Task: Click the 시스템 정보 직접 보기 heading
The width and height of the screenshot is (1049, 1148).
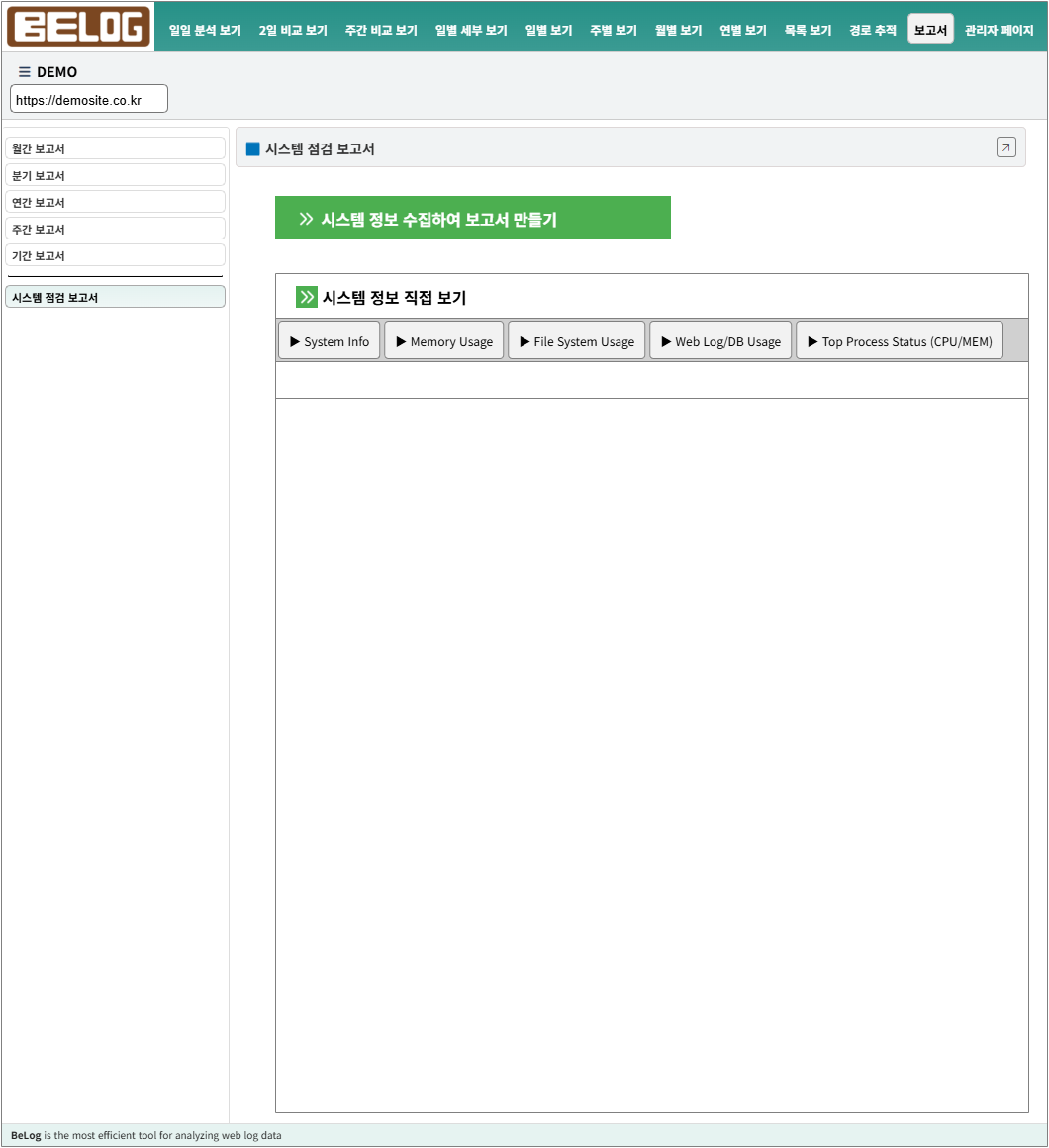Action: tap(394, 297)
